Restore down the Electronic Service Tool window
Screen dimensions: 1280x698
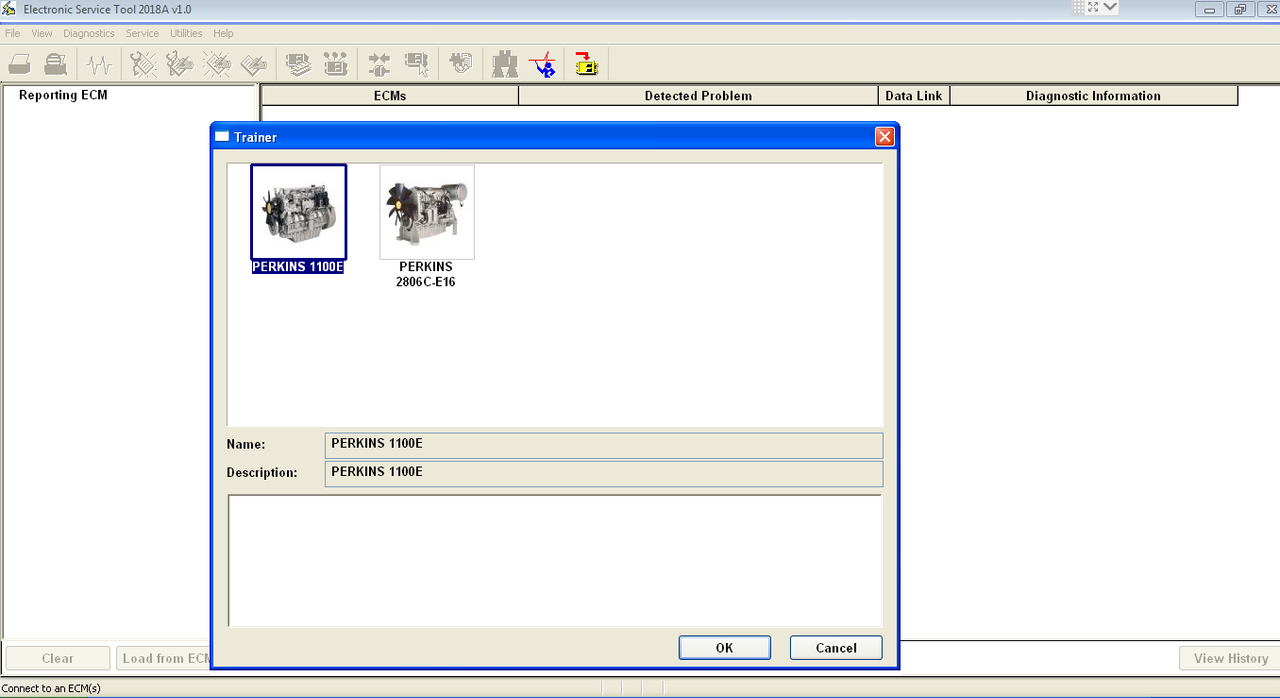[1240, 9]
